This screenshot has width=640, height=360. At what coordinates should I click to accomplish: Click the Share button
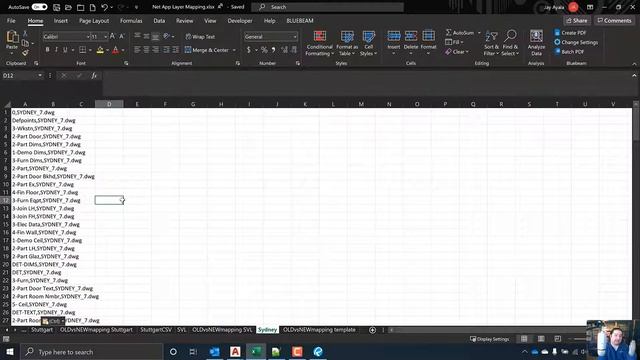tap(577, 20)
